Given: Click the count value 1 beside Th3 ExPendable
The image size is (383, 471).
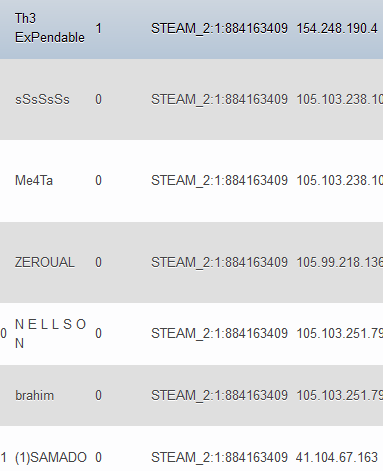Looking at the screenshot, I should point(98,28).
